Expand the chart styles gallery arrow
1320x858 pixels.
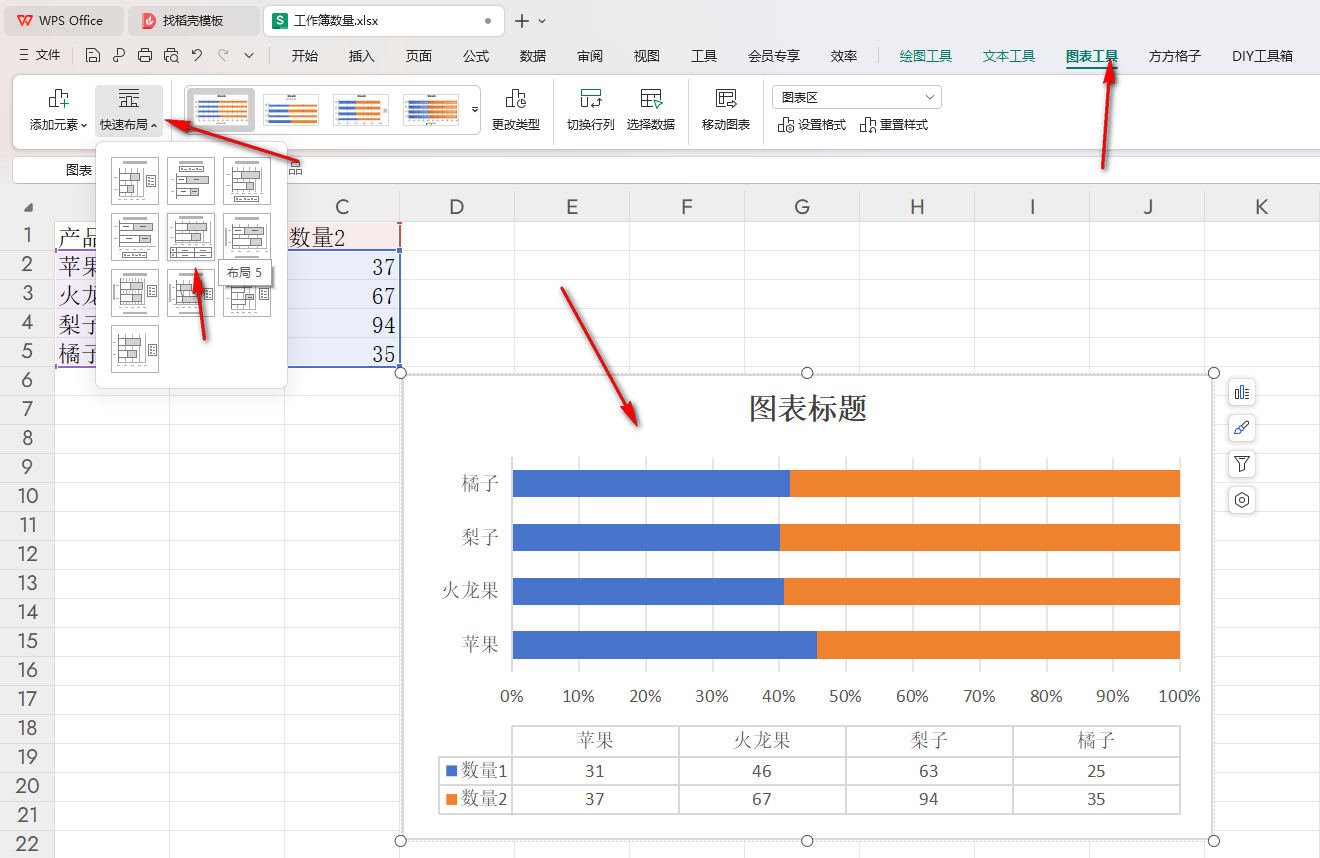pyautogui.click(x=475, y=108)
